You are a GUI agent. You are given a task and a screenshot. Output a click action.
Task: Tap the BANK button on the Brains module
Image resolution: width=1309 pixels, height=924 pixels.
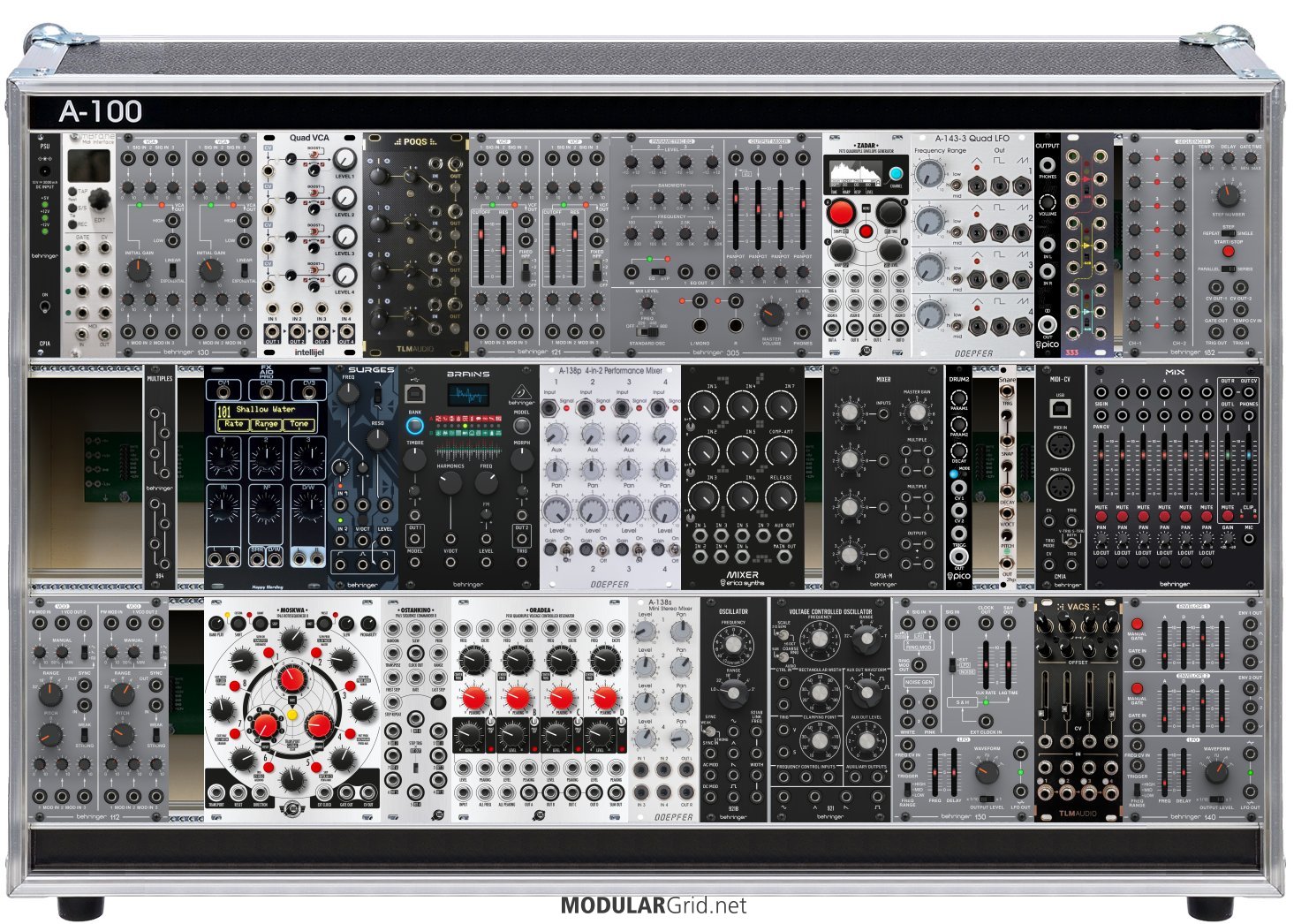pyautogui.click(x=414, y=427)
